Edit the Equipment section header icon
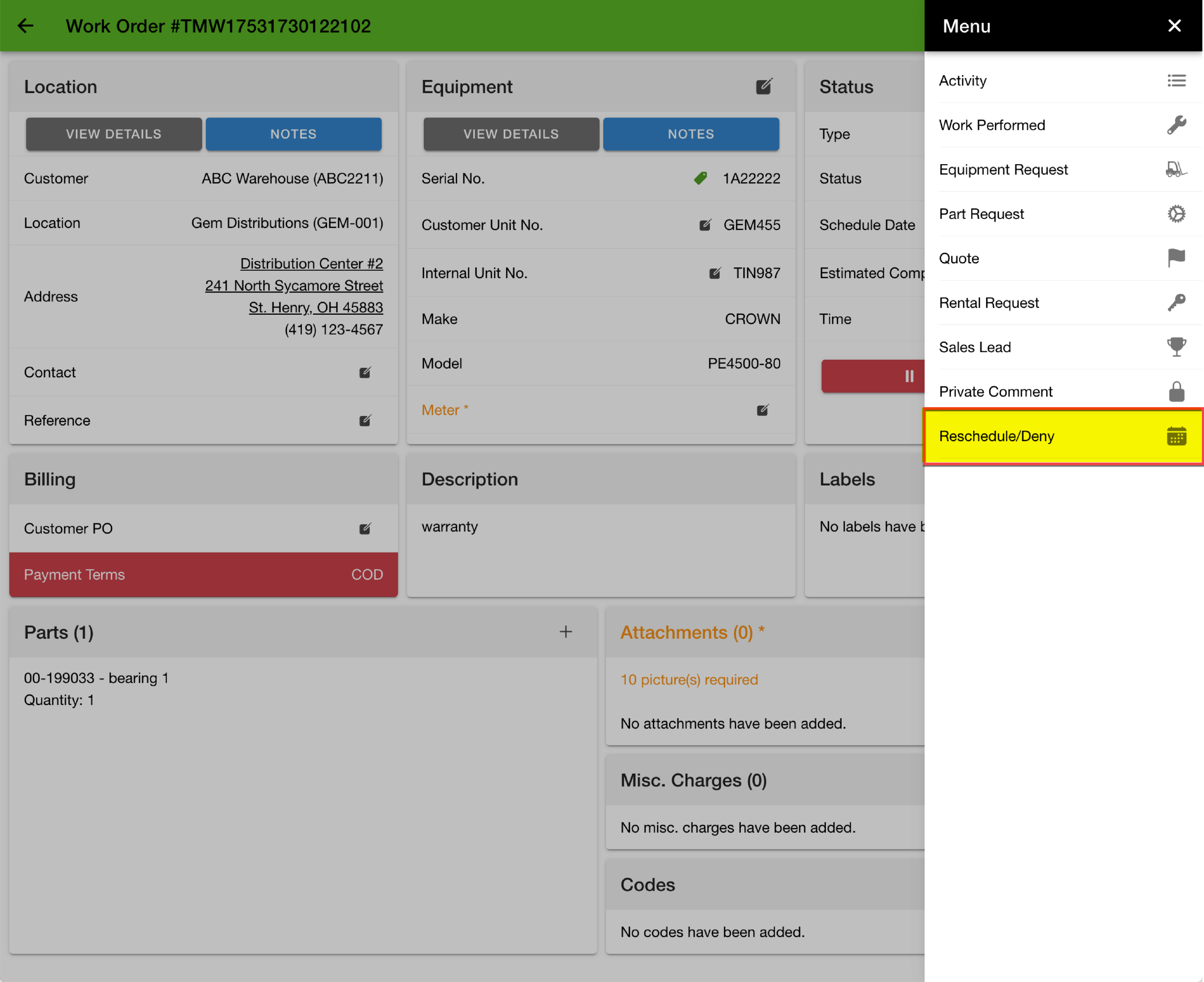1204x982 pixels. tap(763, 87)
